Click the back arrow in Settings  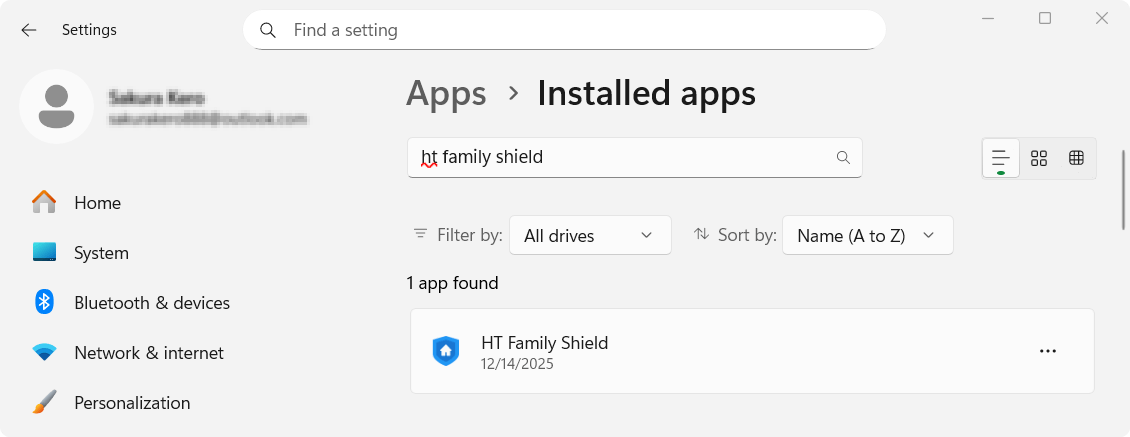pos(29,30)
